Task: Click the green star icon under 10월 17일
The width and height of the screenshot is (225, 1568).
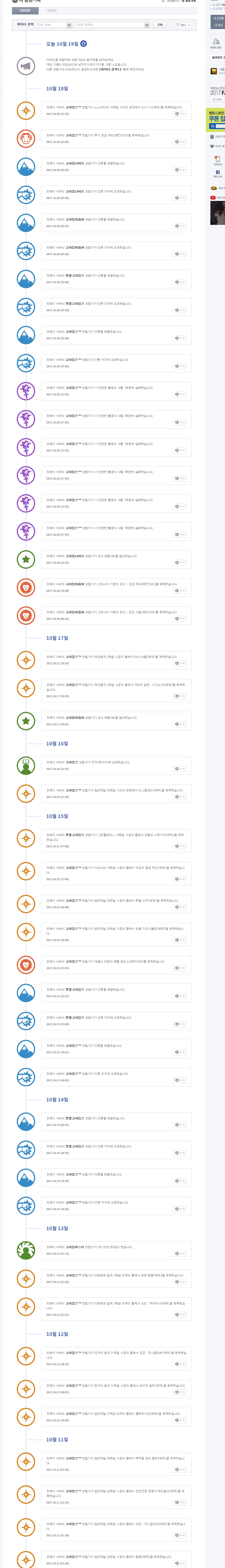Action: click(26, 721)
